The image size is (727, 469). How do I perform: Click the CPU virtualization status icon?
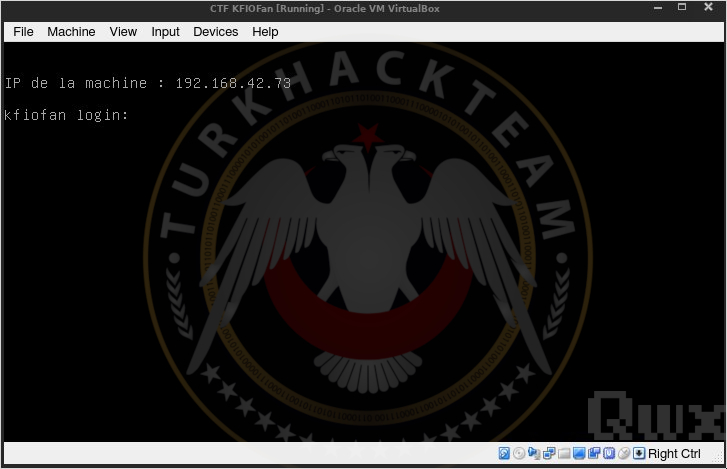coord(609,453)
